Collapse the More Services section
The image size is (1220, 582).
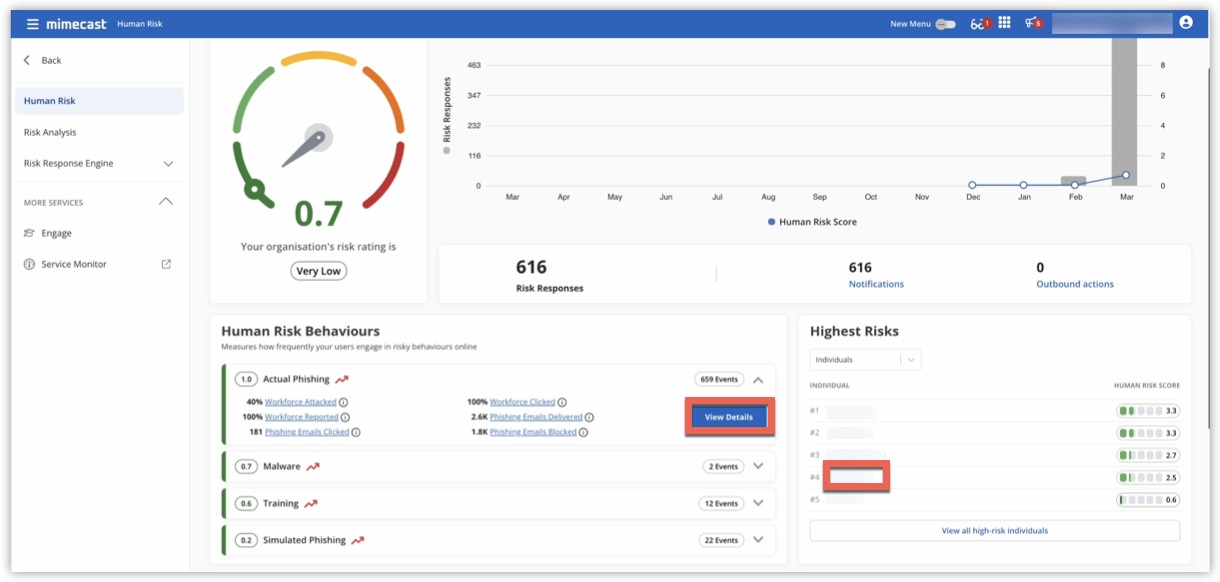166,202
